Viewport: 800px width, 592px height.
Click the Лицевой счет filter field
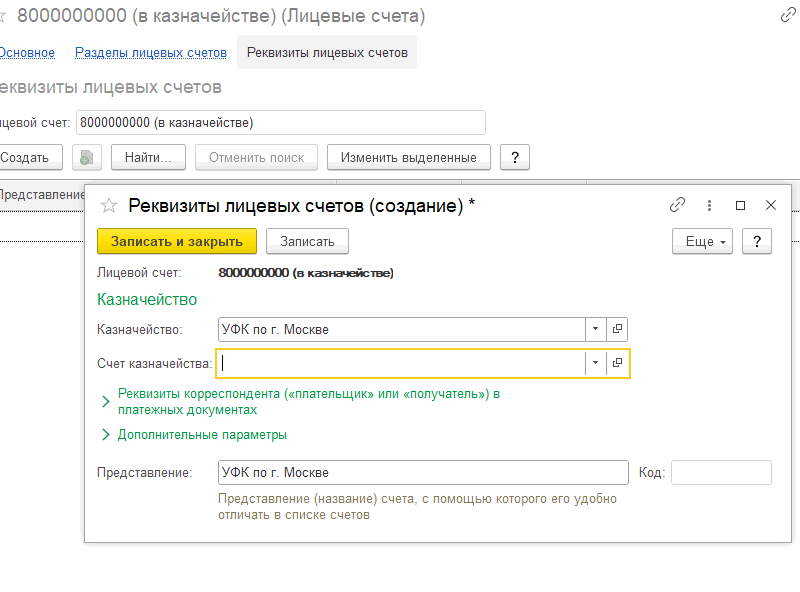tap(281, 122)
